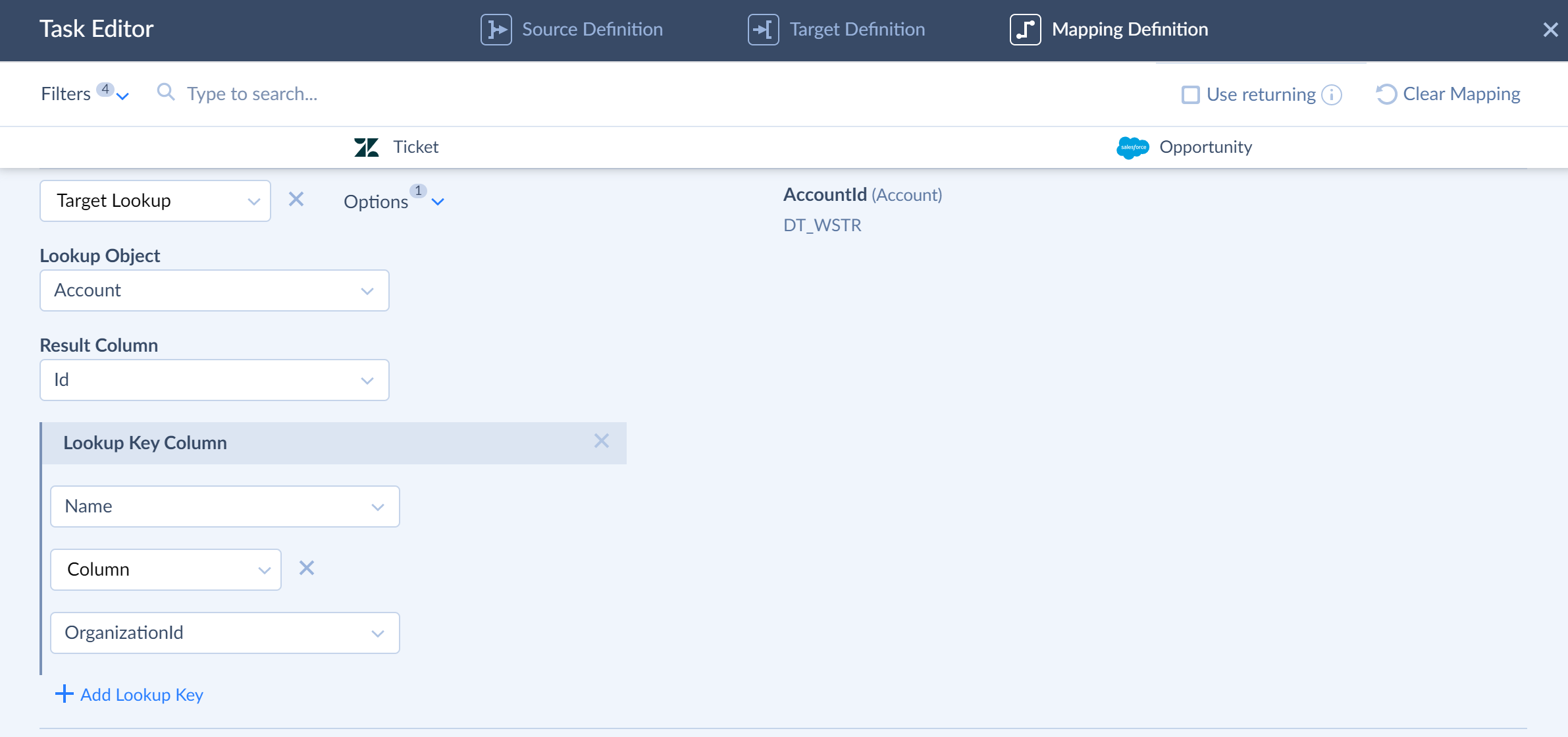The height and width of the screenshot is (737, 1568).
Task: Click the remove Column X button
Action: click(x=307, y=568)
